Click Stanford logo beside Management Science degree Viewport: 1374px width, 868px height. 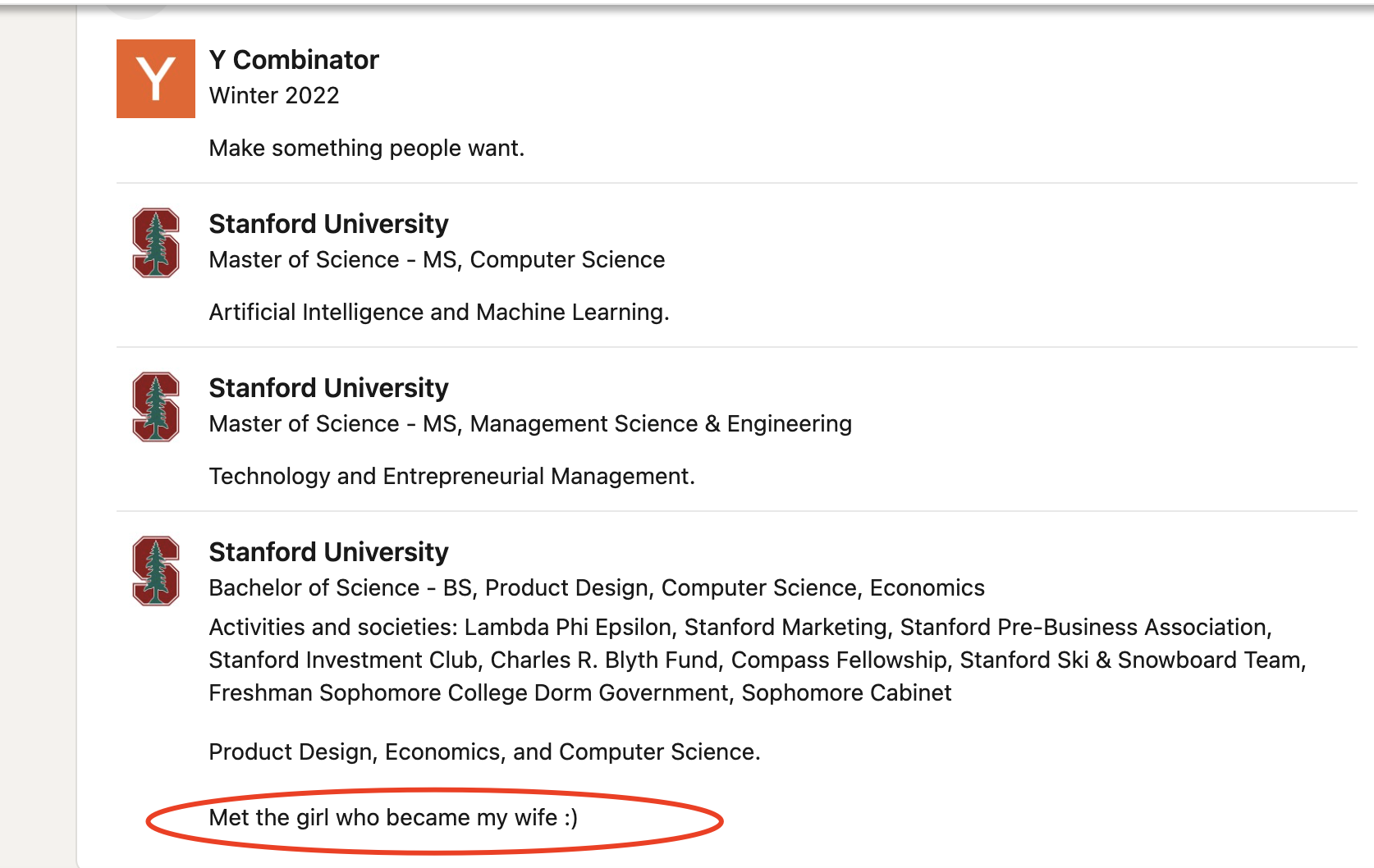tap(156, 407)
